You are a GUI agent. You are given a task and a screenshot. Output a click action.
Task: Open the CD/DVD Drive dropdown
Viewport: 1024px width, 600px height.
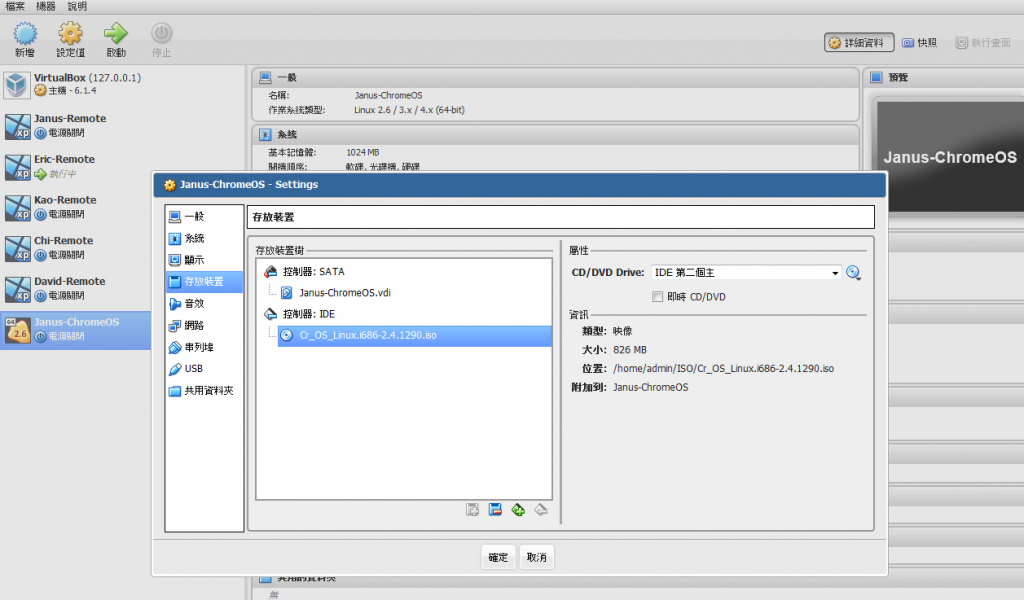(746, 273)
